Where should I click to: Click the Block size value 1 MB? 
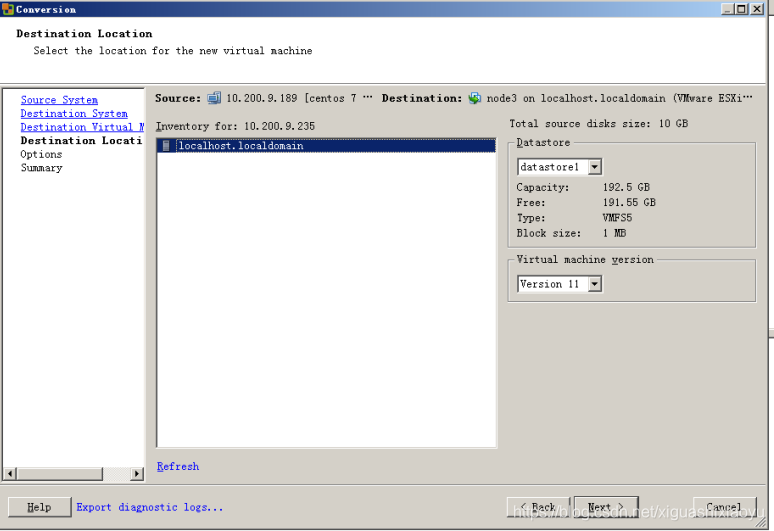(614, 233)
